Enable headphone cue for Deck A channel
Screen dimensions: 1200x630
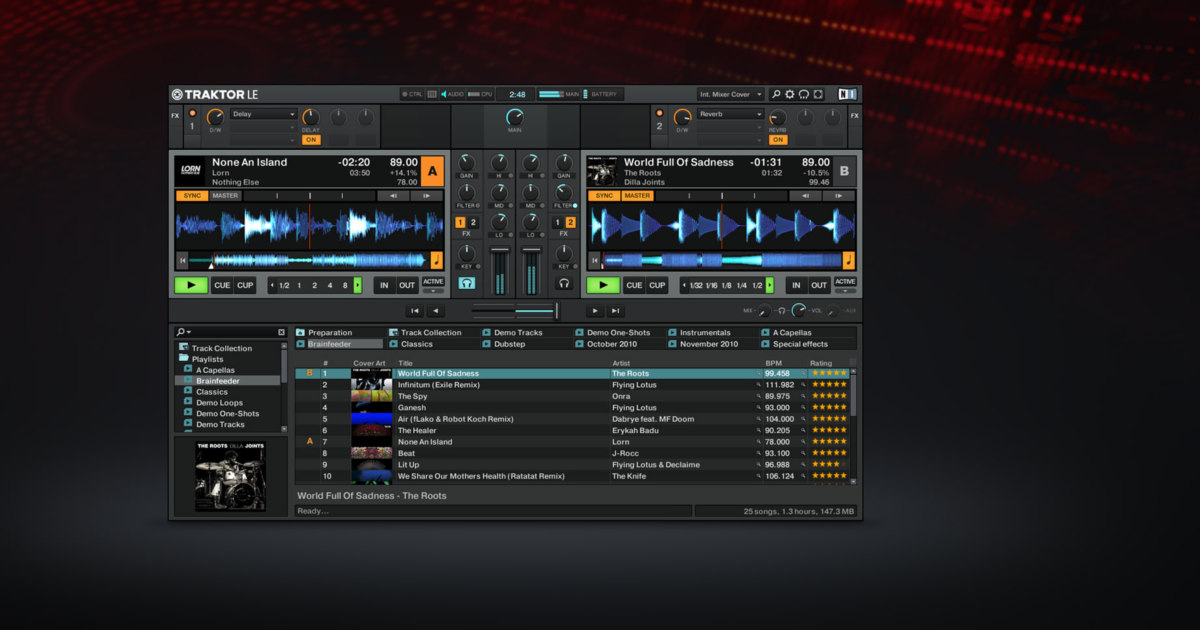coord(466,284)
